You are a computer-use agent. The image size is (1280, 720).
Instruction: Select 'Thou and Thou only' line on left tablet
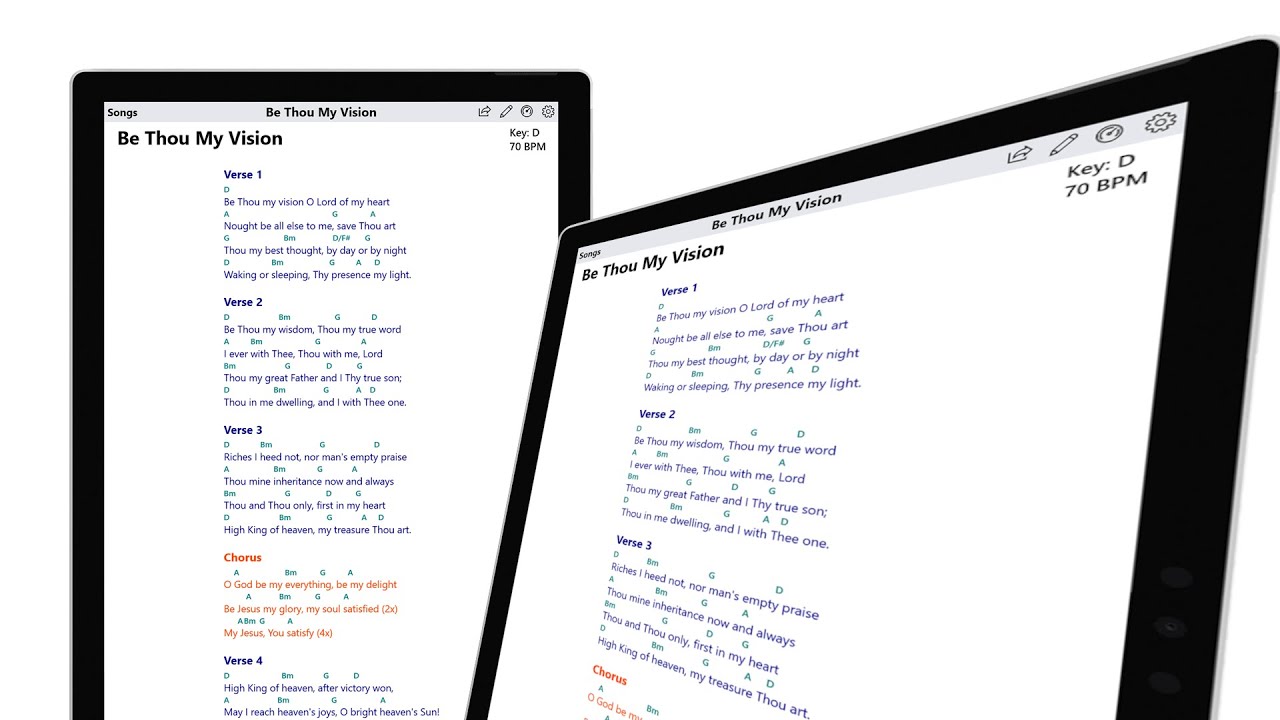point(305,506)
